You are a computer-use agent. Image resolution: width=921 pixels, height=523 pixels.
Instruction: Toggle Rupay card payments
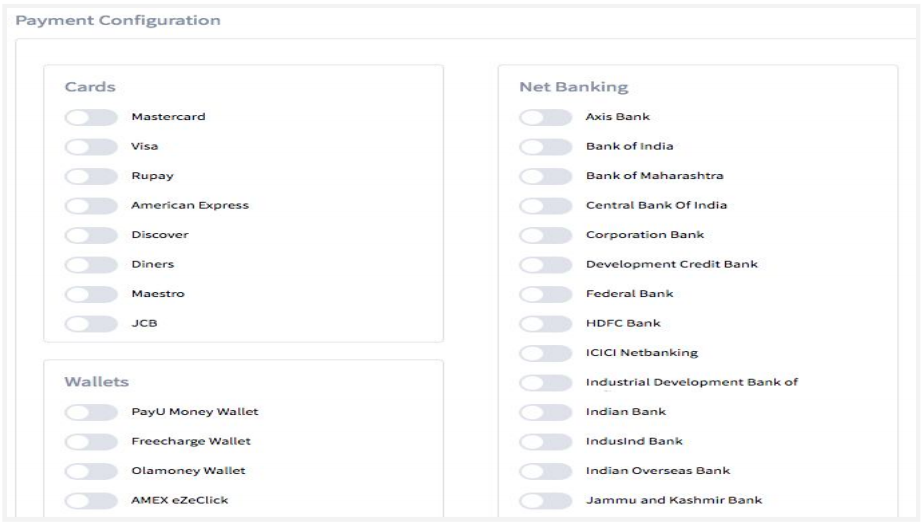click(x=91, y=176)
